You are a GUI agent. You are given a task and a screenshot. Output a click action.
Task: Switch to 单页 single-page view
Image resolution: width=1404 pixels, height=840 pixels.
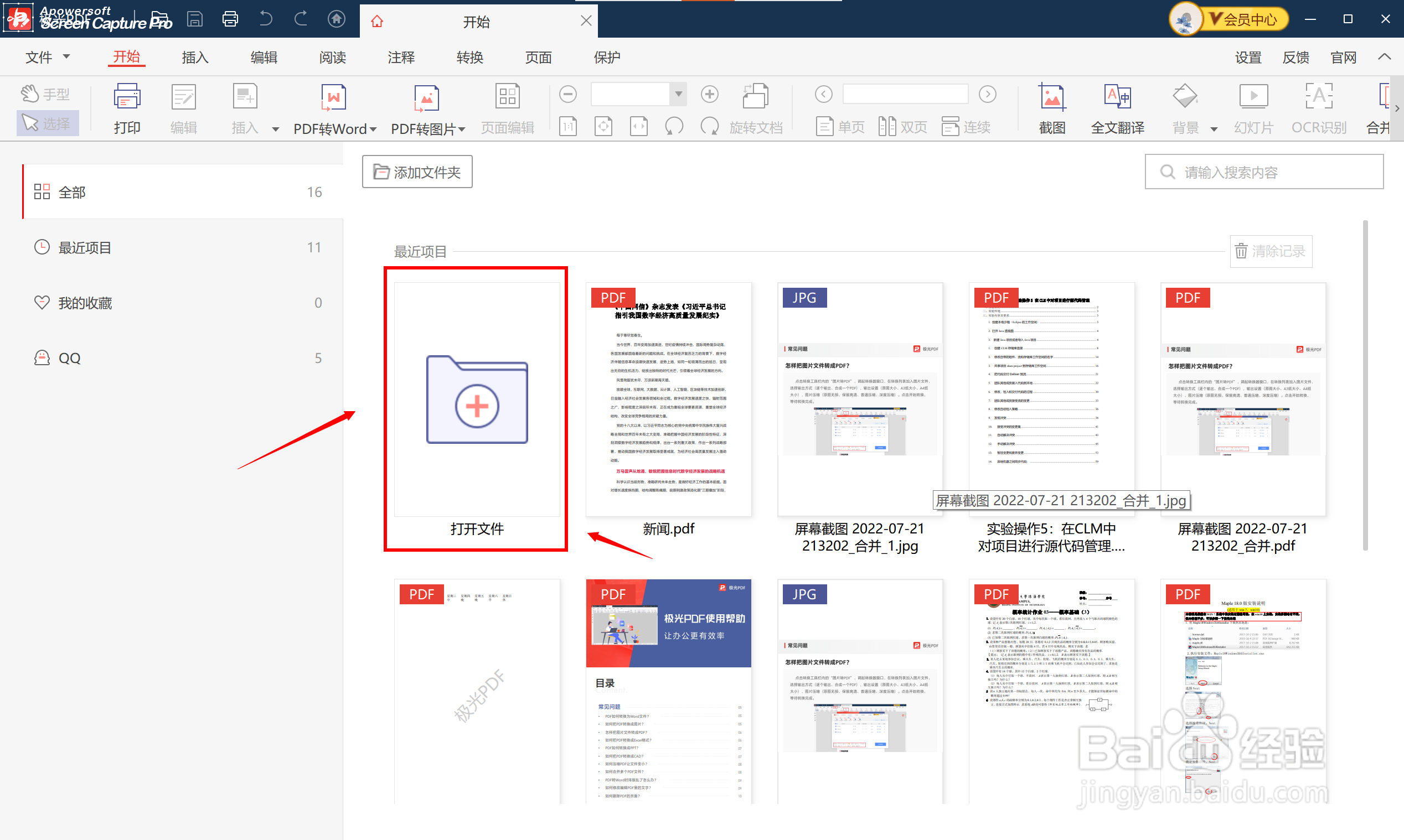click(x=840, y=127)
